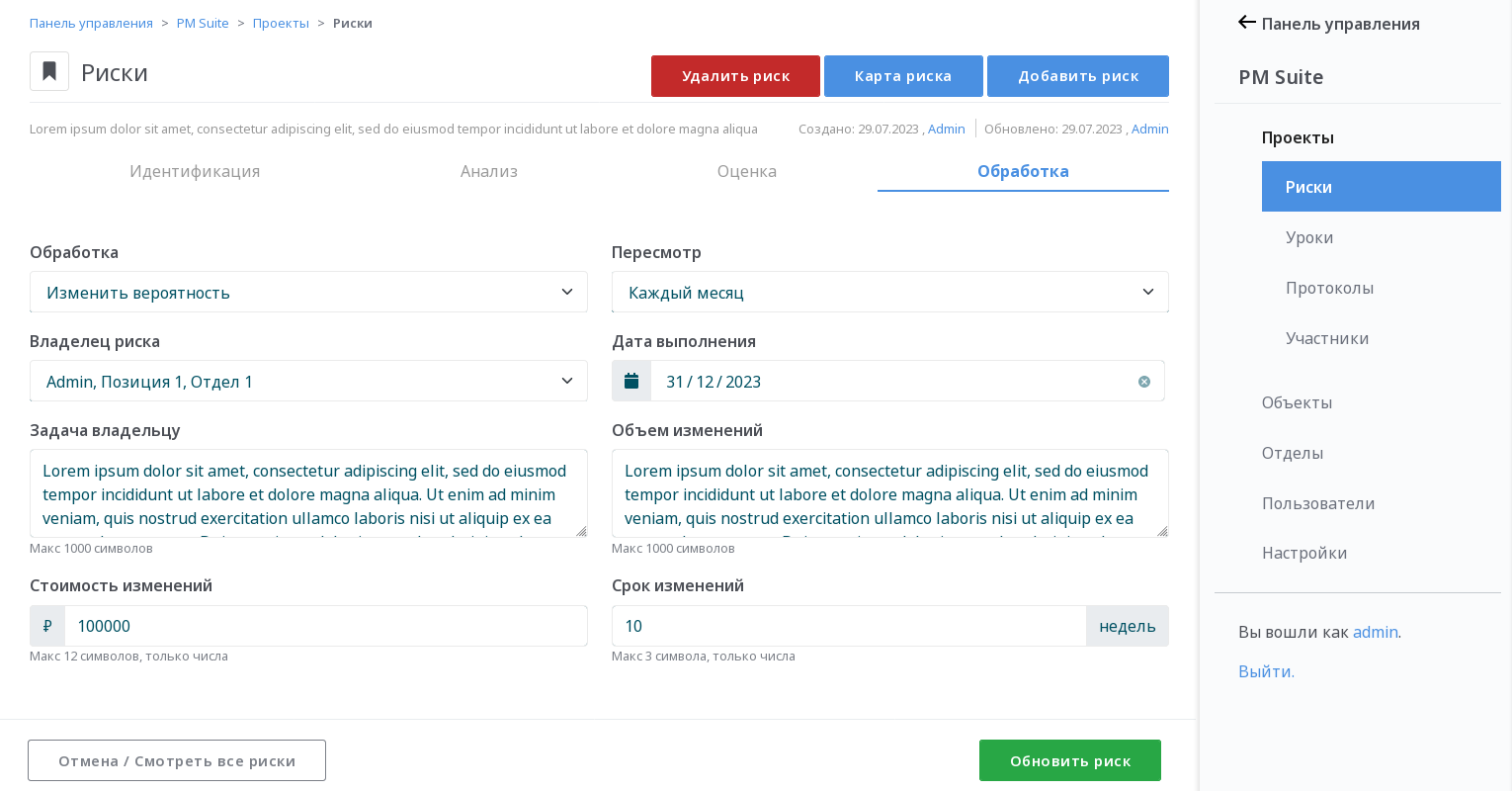Focus the Объем изменений text area
Image resolution: width=1512 pixels, height=791 pixels.
890,493
